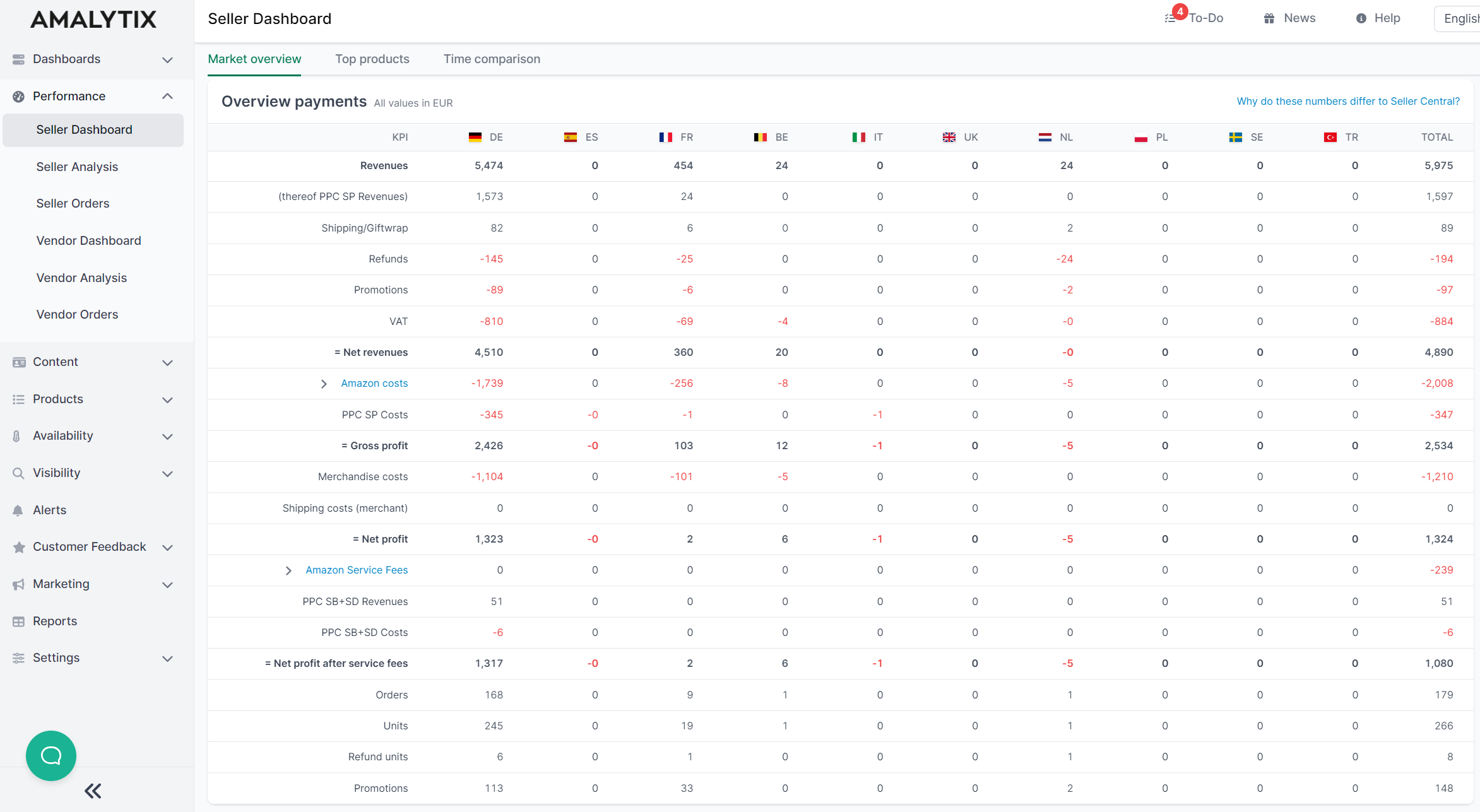Open Seller Orders in sidebar
Screen dimensions: 1480x812
73,203
